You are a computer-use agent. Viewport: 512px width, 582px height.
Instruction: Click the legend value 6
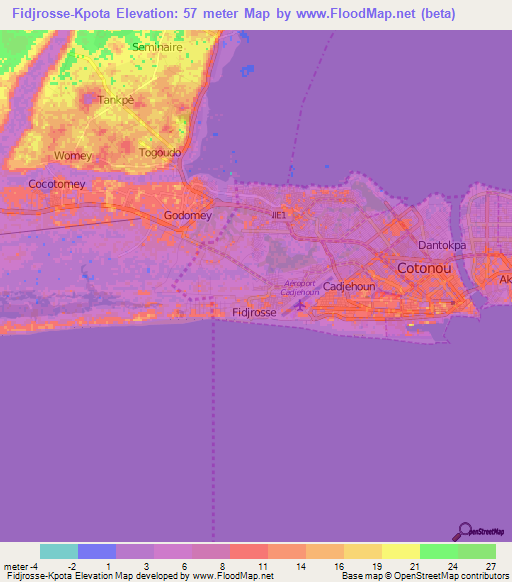pos(185,567)
